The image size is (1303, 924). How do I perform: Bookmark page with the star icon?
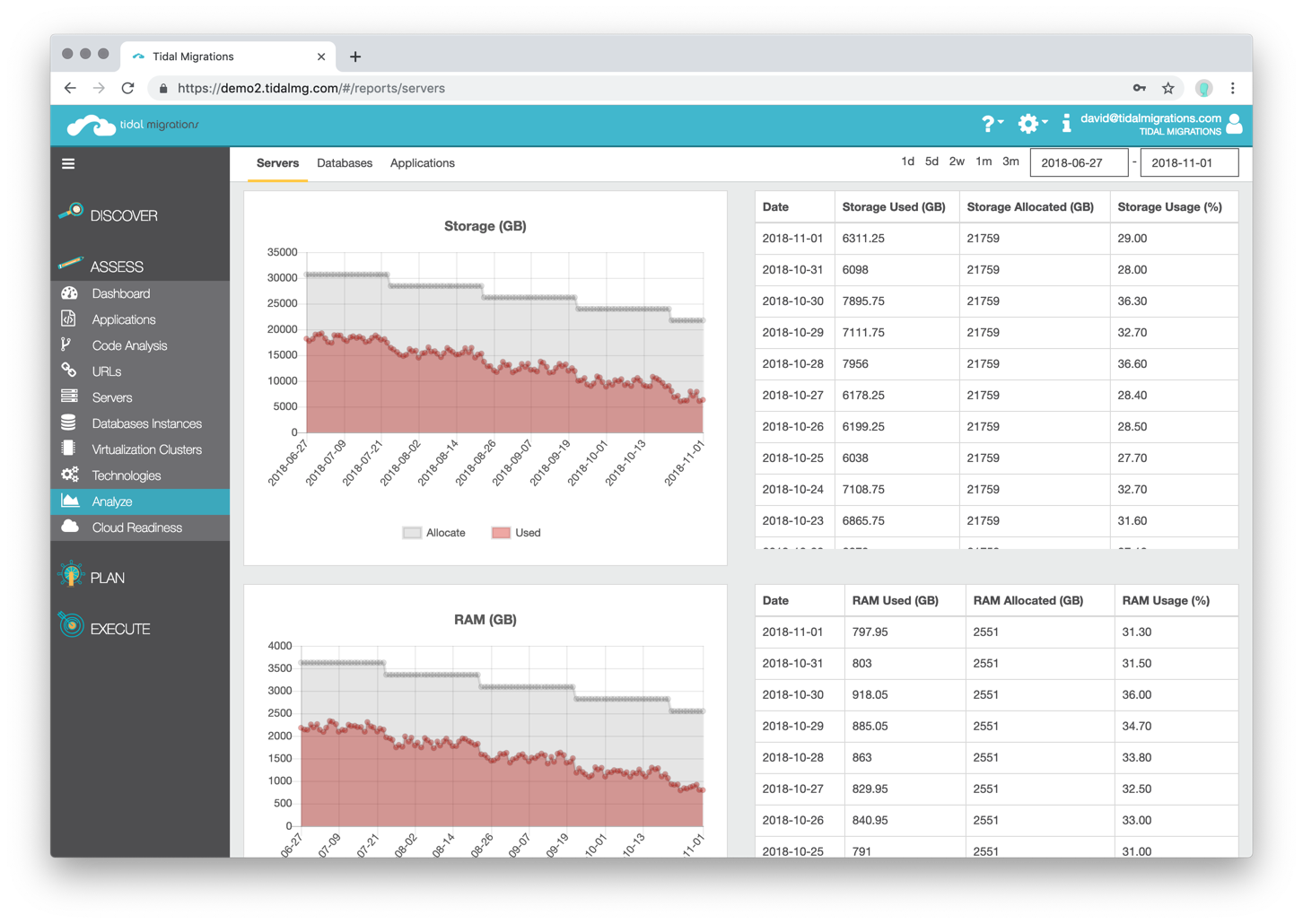(1167, 88)
